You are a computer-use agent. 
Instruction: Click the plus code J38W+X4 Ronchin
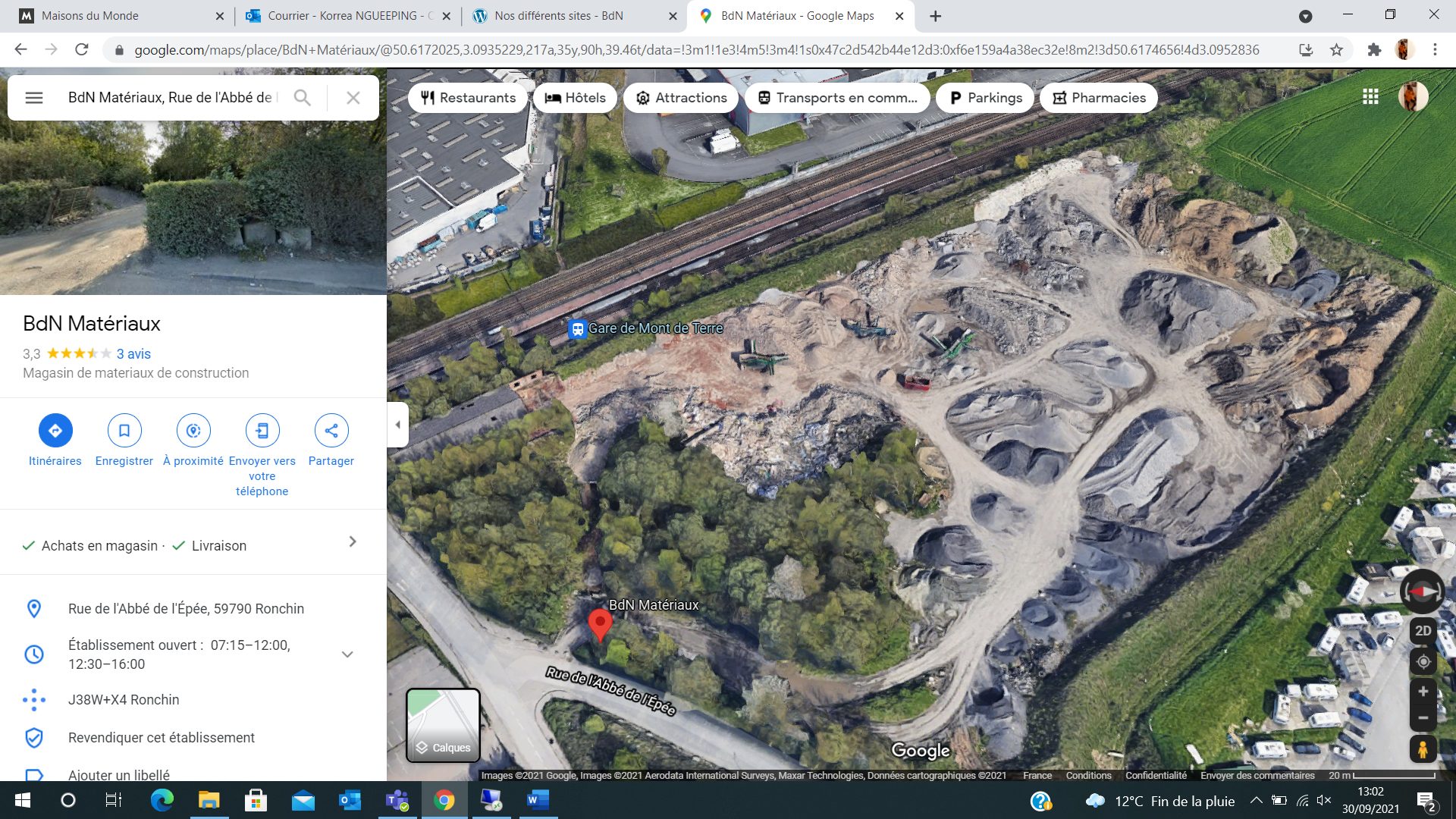tap(124, 700)
